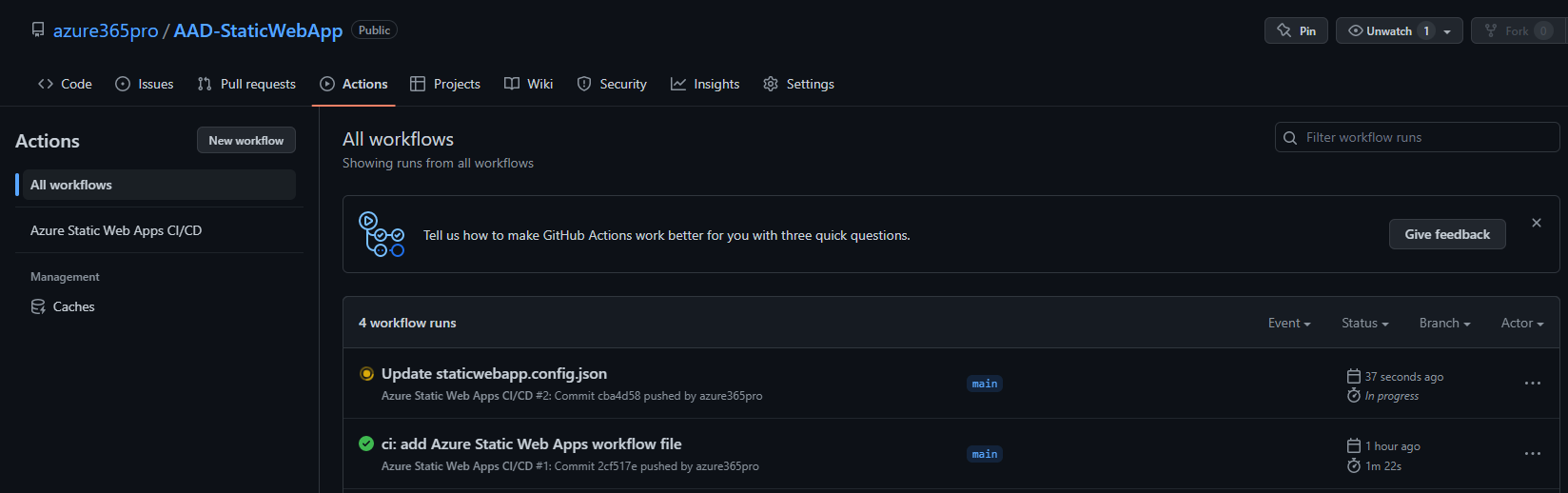
Task: Click the GitHub Actions workflow illustration in feedback banner
Action: 382,234
